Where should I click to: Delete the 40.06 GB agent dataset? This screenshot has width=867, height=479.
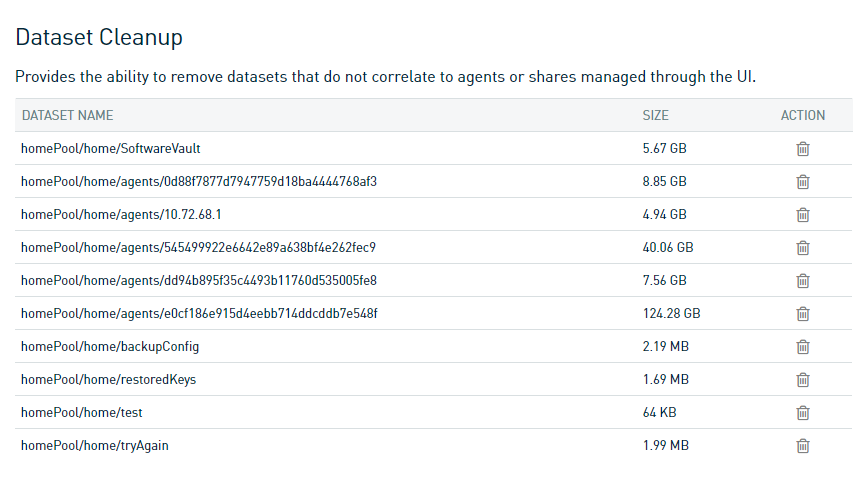(802, 248)
